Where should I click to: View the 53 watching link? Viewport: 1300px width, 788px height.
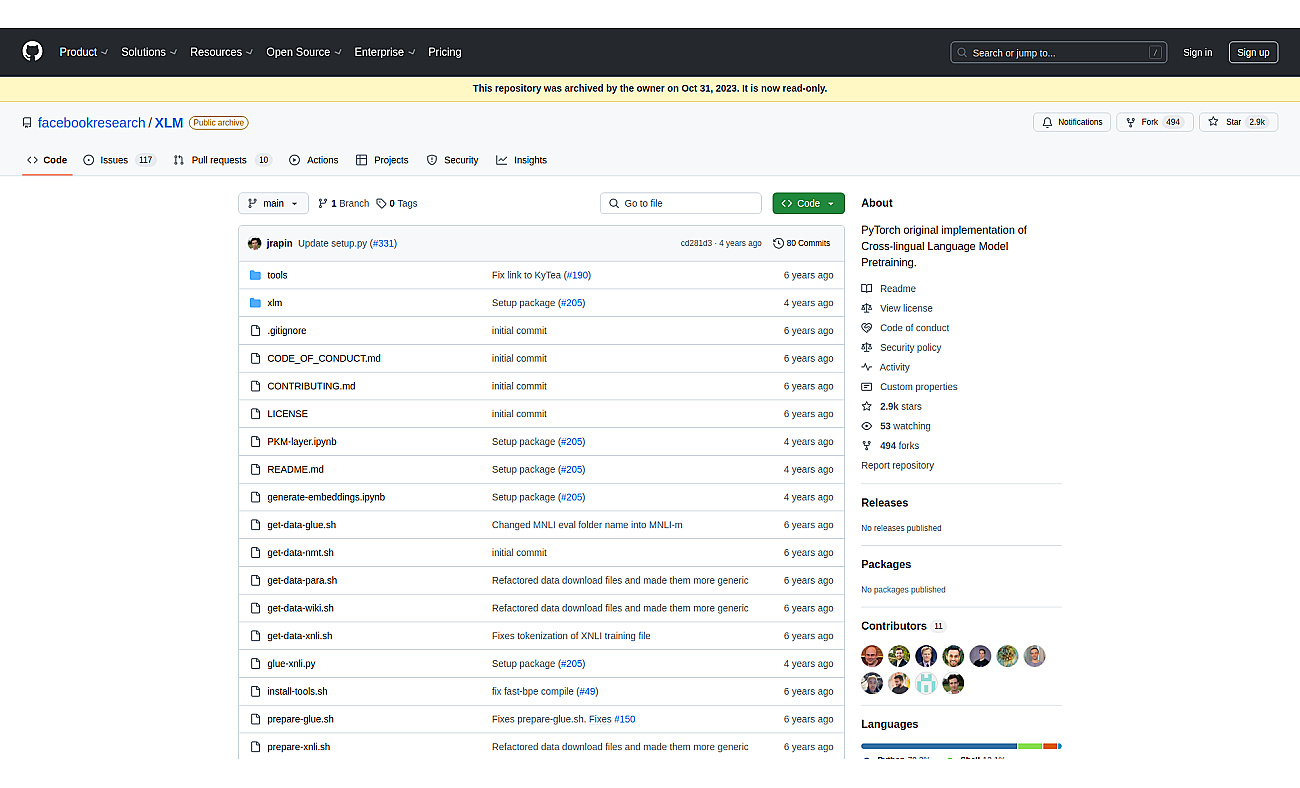click(x=895, y=426)
